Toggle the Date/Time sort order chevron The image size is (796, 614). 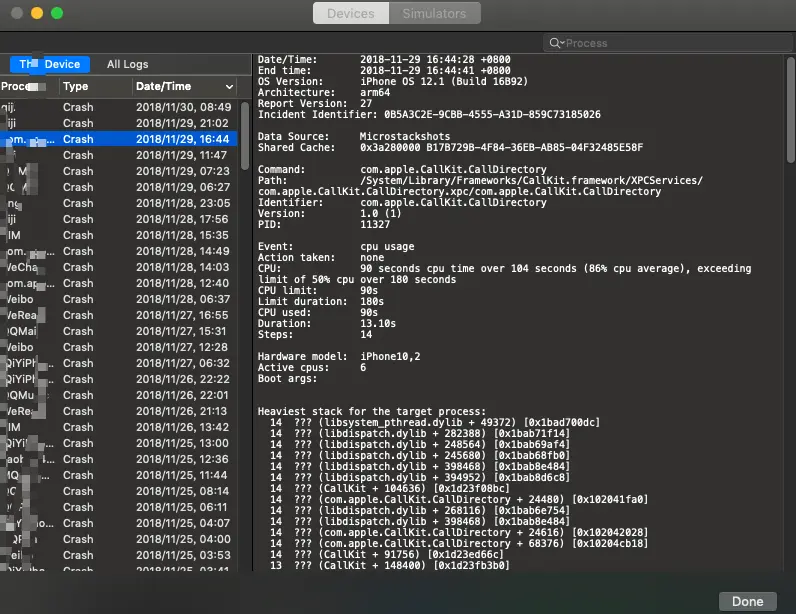[x=229, y=87]
